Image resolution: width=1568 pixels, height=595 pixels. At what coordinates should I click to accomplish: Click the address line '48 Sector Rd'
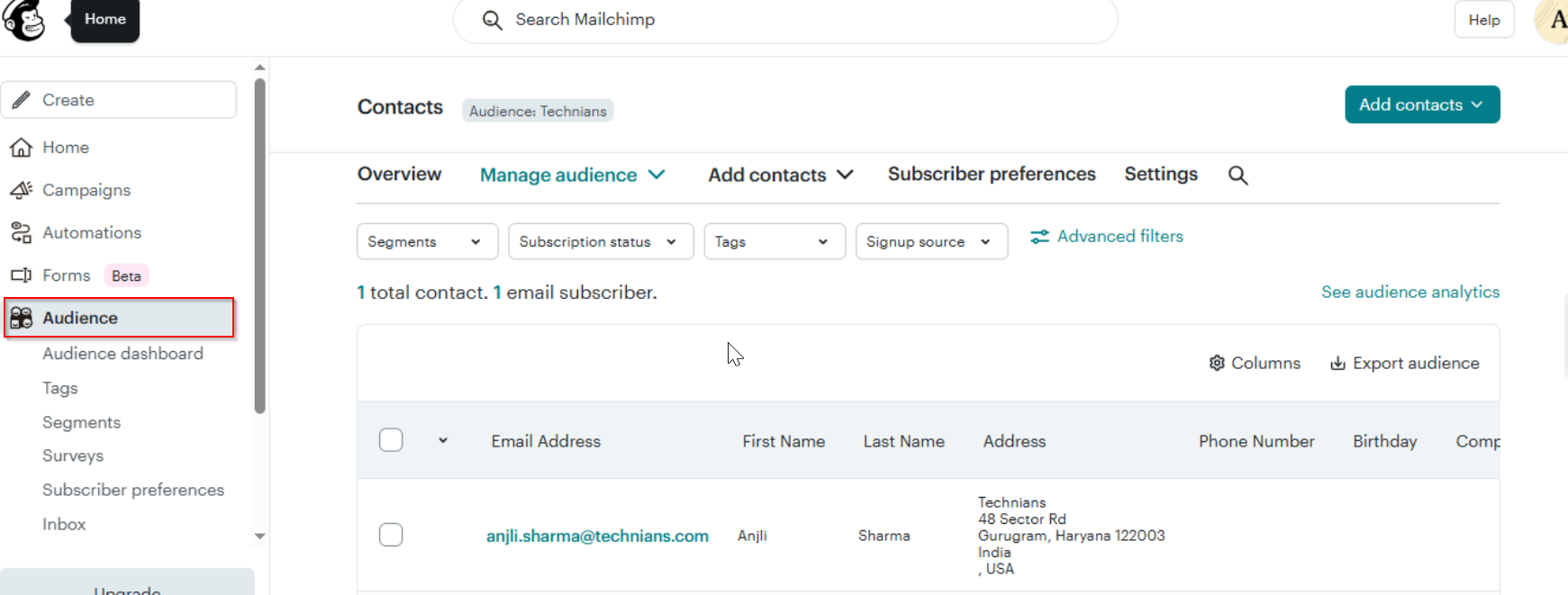click(x=1022, y=519)
